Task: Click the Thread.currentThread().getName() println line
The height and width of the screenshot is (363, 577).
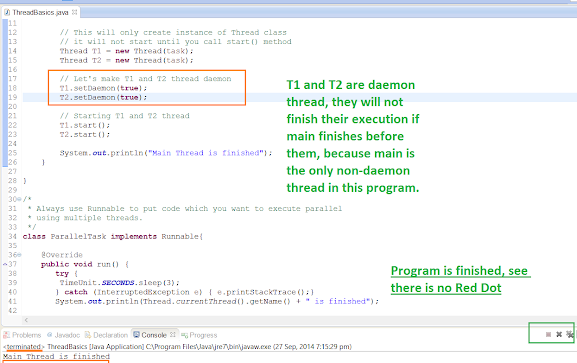Action: (217, 302)
